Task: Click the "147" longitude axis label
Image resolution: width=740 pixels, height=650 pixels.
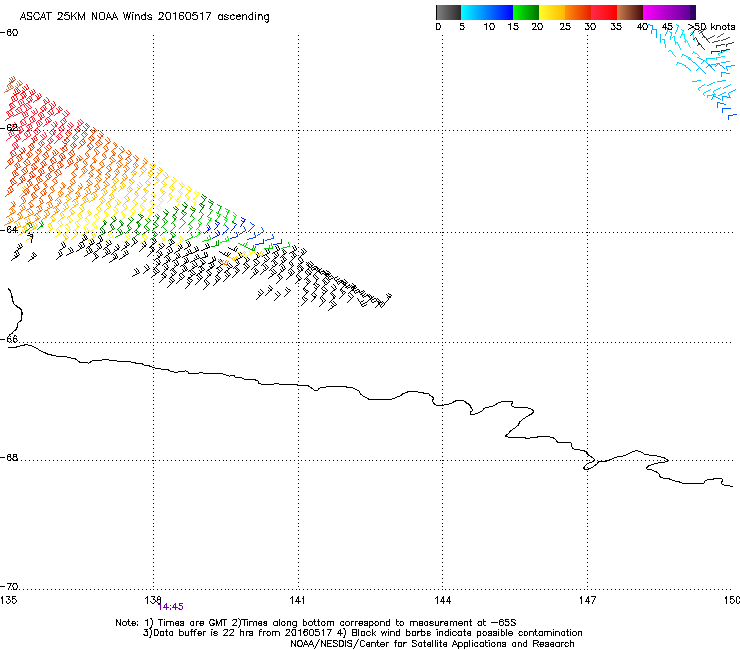Action: pyautogui.click(x=587, y=599)
